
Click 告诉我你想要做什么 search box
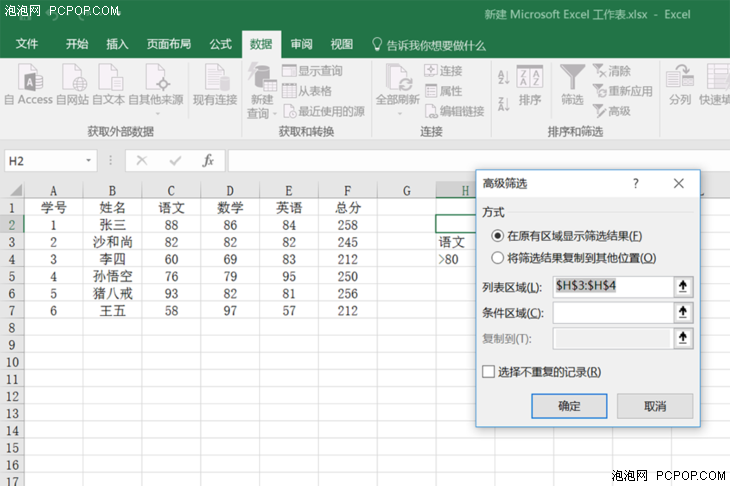pyautogui.click(x=429, y=45)
